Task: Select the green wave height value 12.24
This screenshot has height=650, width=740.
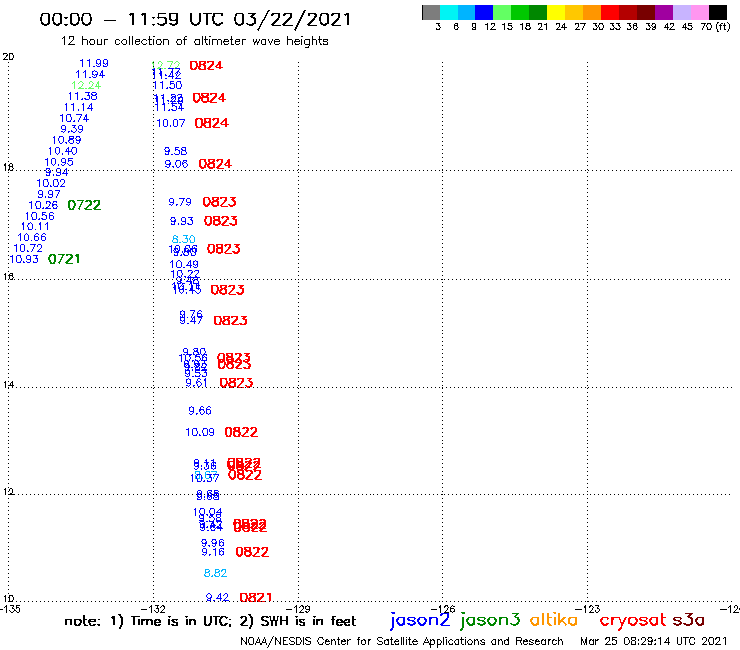Action: [86, 85]
